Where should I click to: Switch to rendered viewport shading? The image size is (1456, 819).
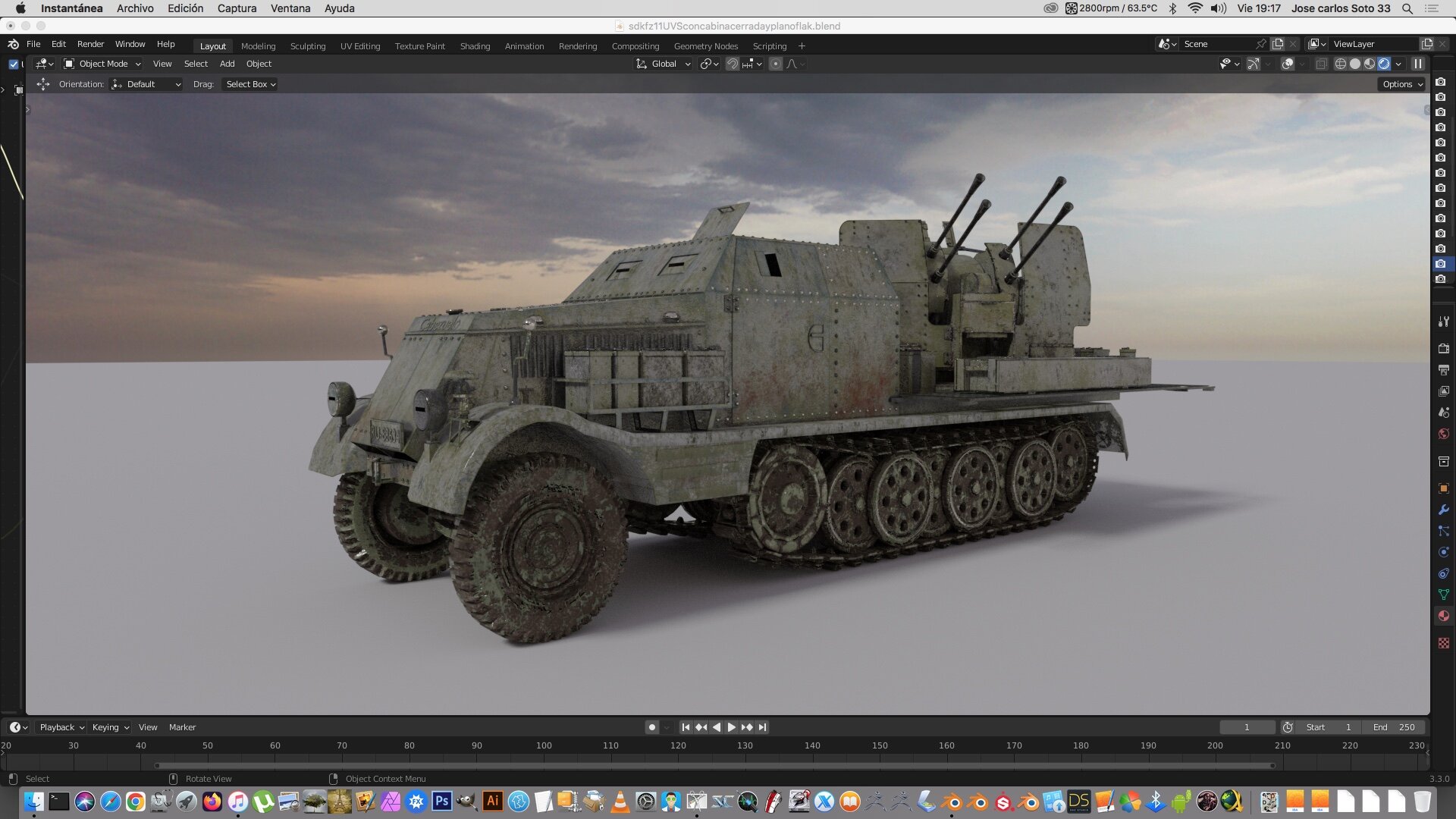[x=1384, y=64]
